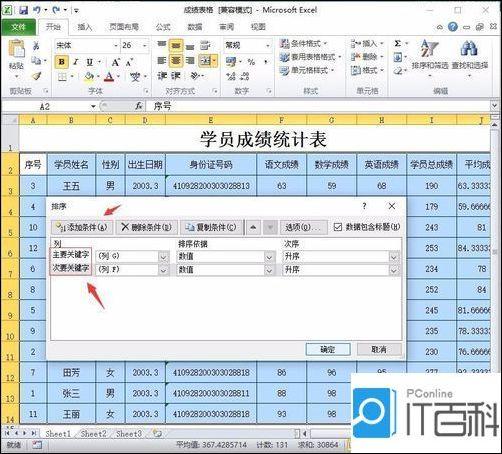Click the Paste clipboard icon
This screenshot has width=502, height=454.
coord(17,49)
